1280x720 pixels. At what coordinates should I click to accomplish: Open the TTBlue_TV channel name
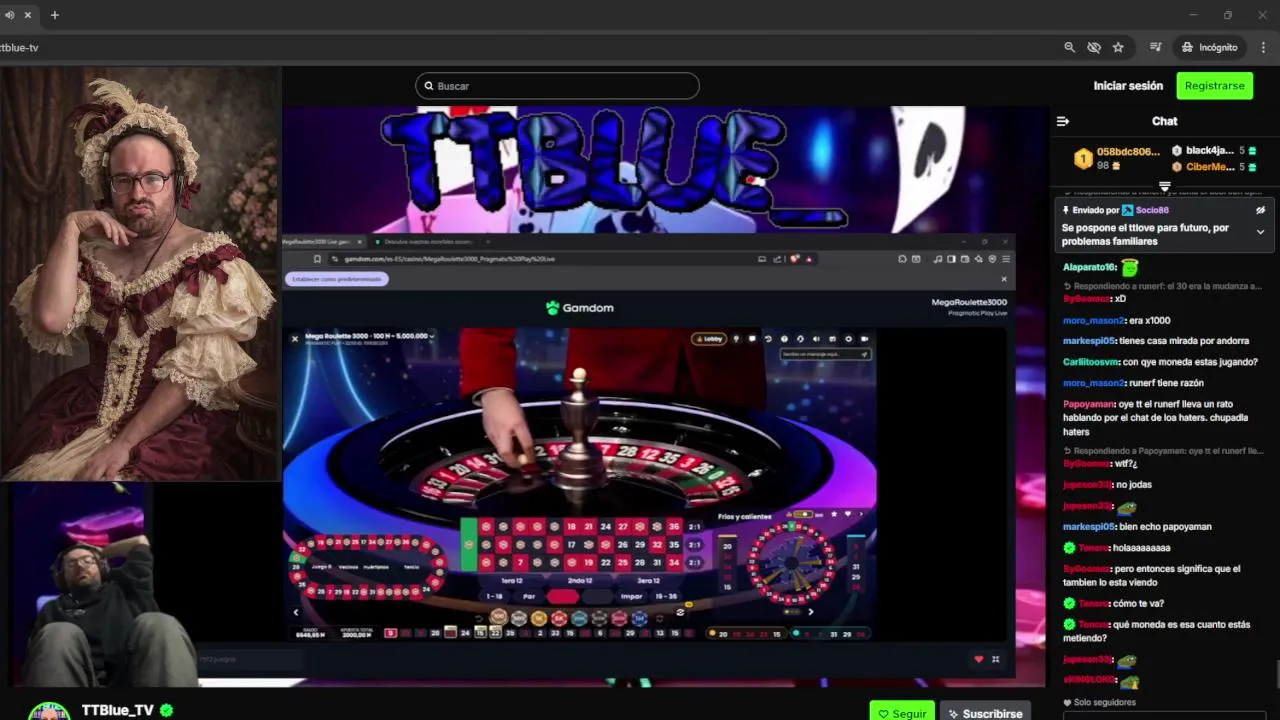coord(118,710)
